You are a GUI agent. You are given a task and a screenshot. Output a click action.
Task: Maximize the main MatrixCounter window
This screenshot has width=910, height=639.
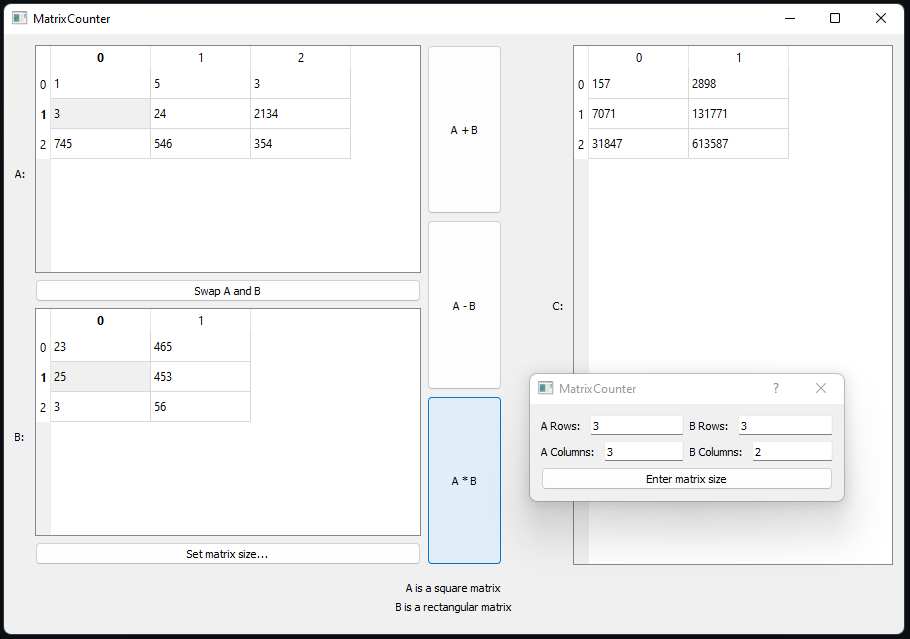835,18
